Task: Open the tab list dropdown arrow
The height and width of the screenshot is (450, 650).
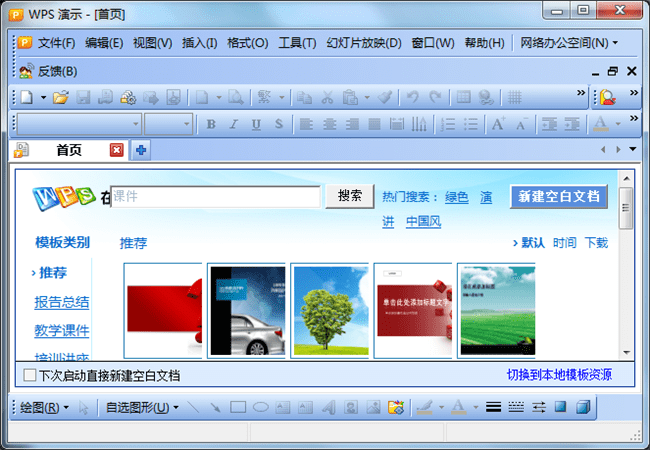Action: click(633, 149)
